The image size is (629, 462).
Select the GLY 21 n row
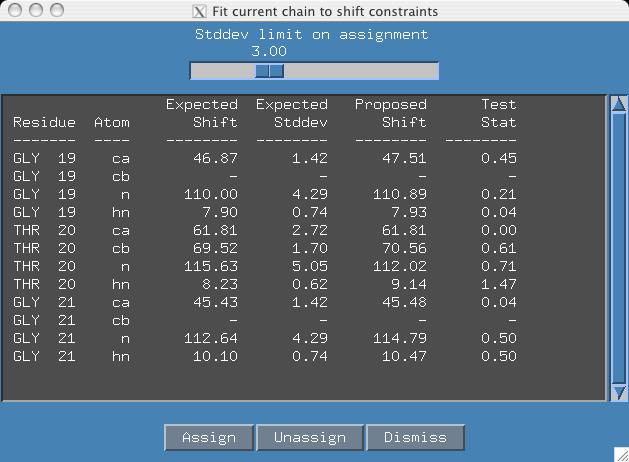pyautogui.click(x=265, y=338)
